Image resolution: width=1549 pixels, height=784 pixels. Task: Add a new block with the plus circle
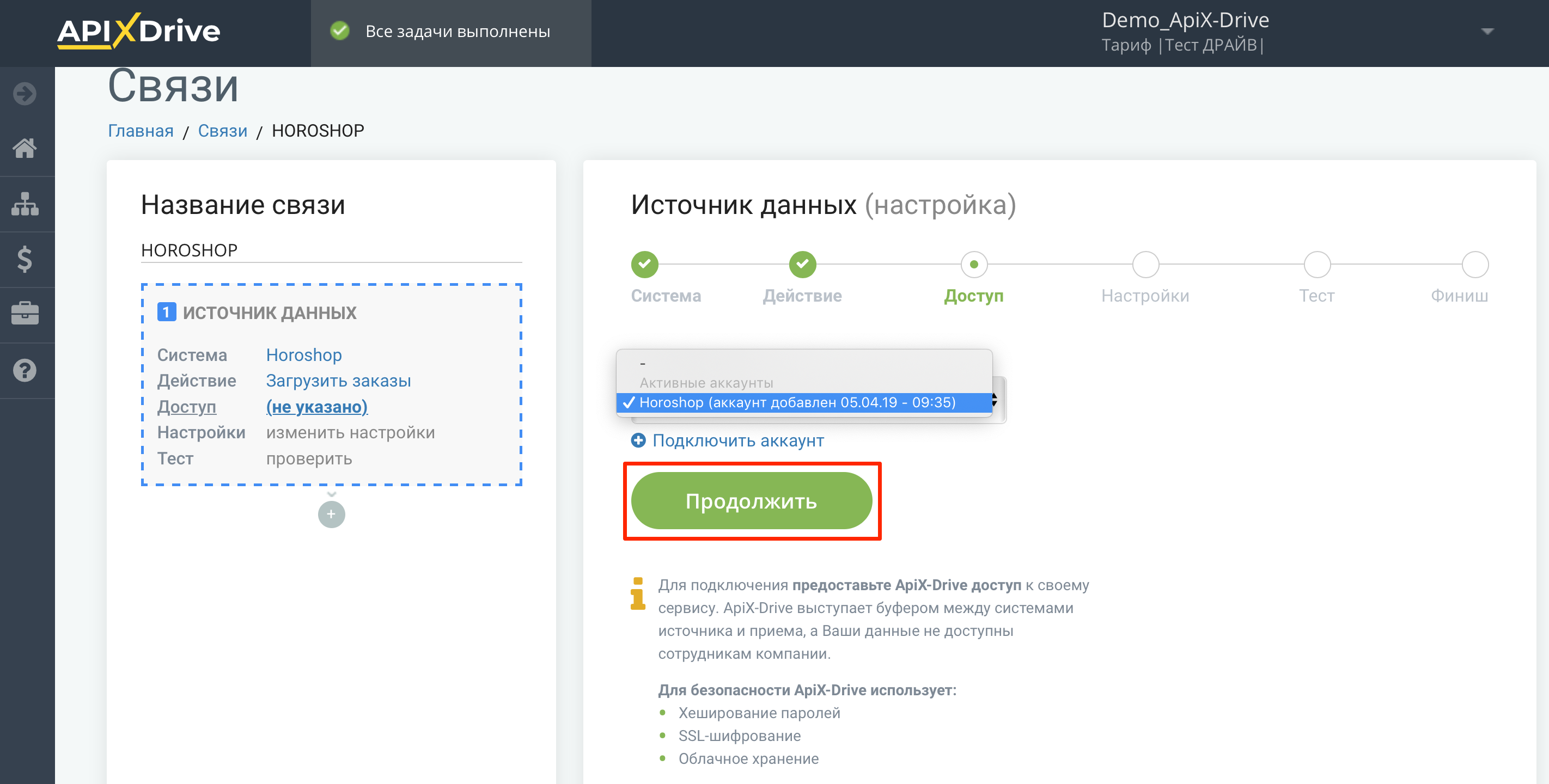coord(331,514)
